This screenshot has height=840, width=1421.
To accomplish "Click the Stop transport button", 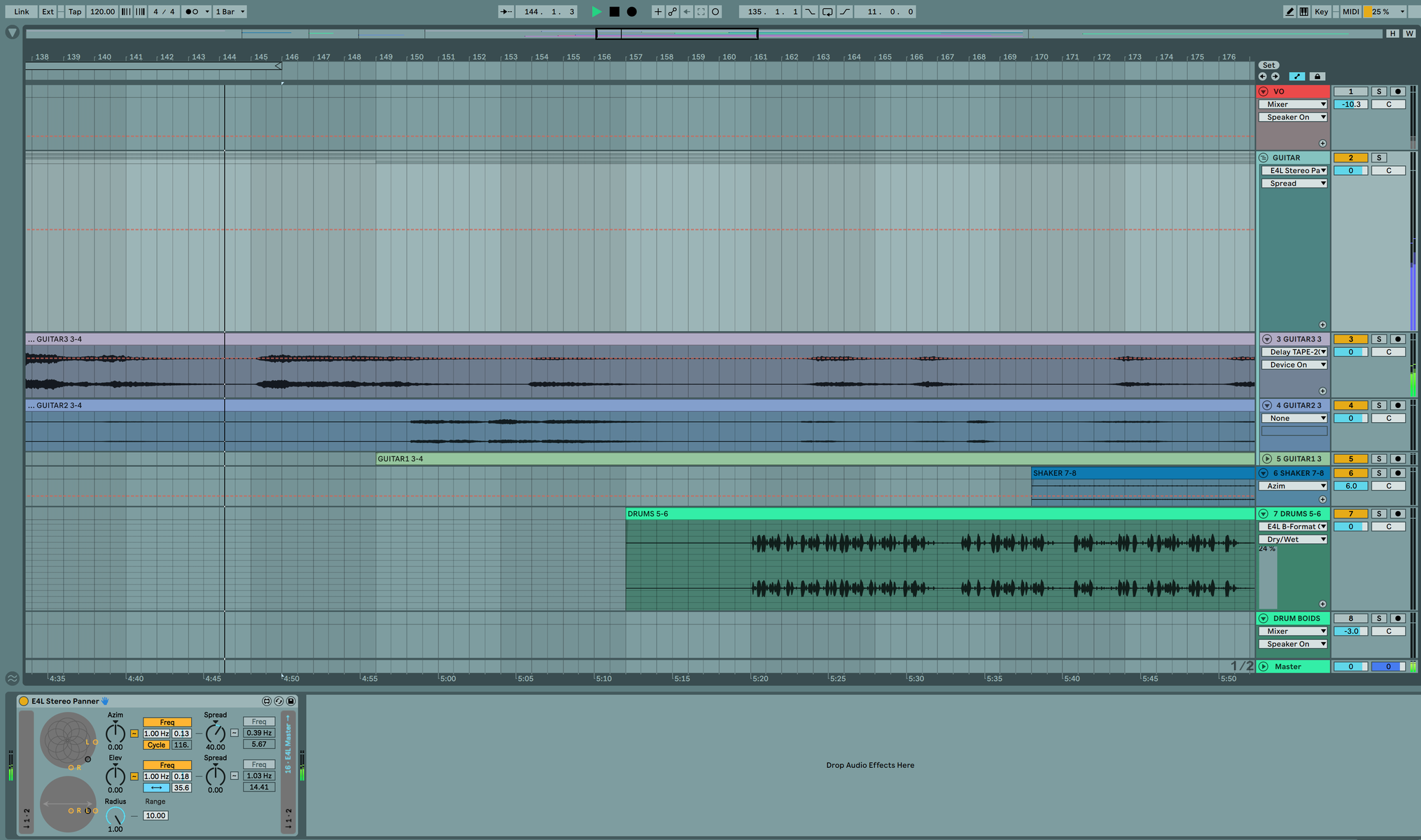I will tap(614, 11).
